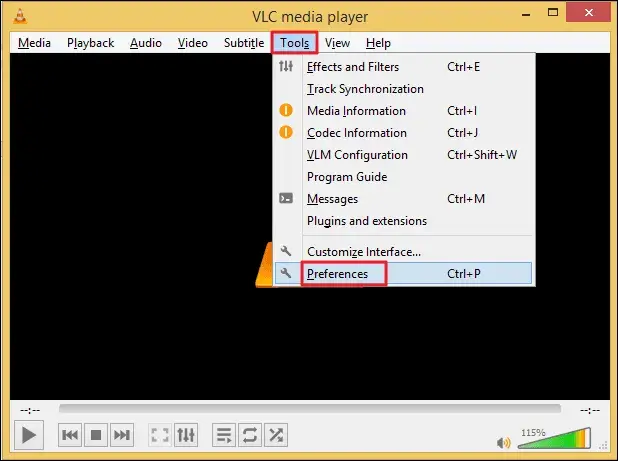Click the VLC cone title bar icon
The height and width of the screenshot is (461, 618).
20,16
